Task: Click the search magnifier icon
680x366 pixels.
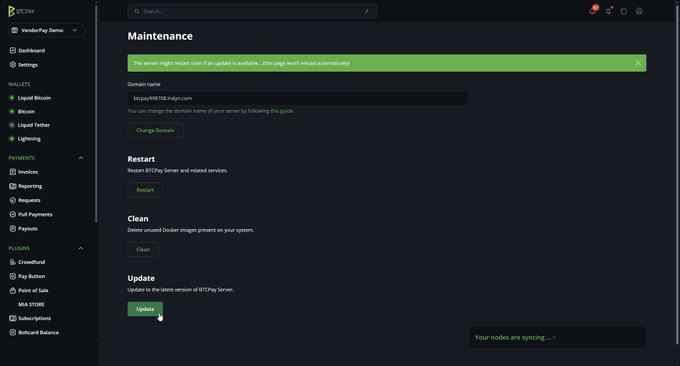Action: point(137,11)
